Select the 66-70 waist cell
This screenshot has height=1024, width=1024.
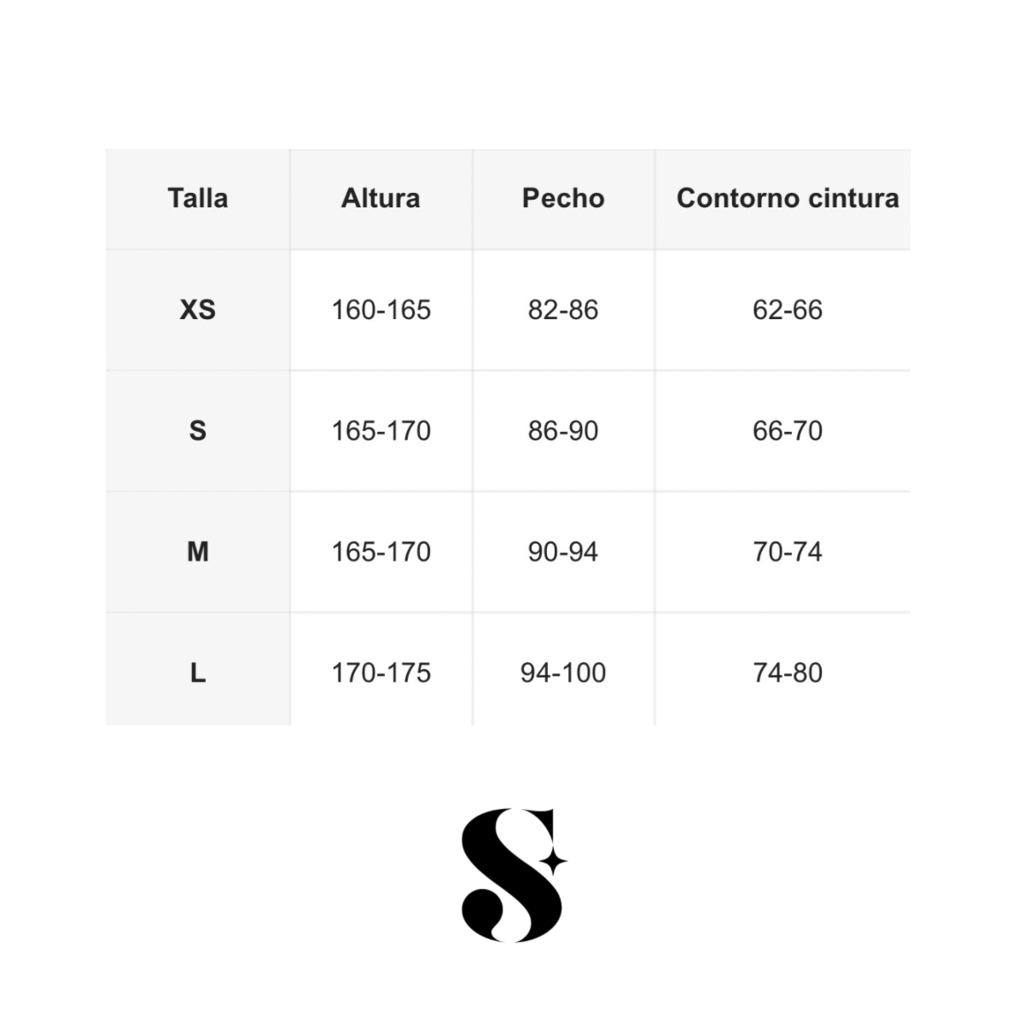click(788, 431)
